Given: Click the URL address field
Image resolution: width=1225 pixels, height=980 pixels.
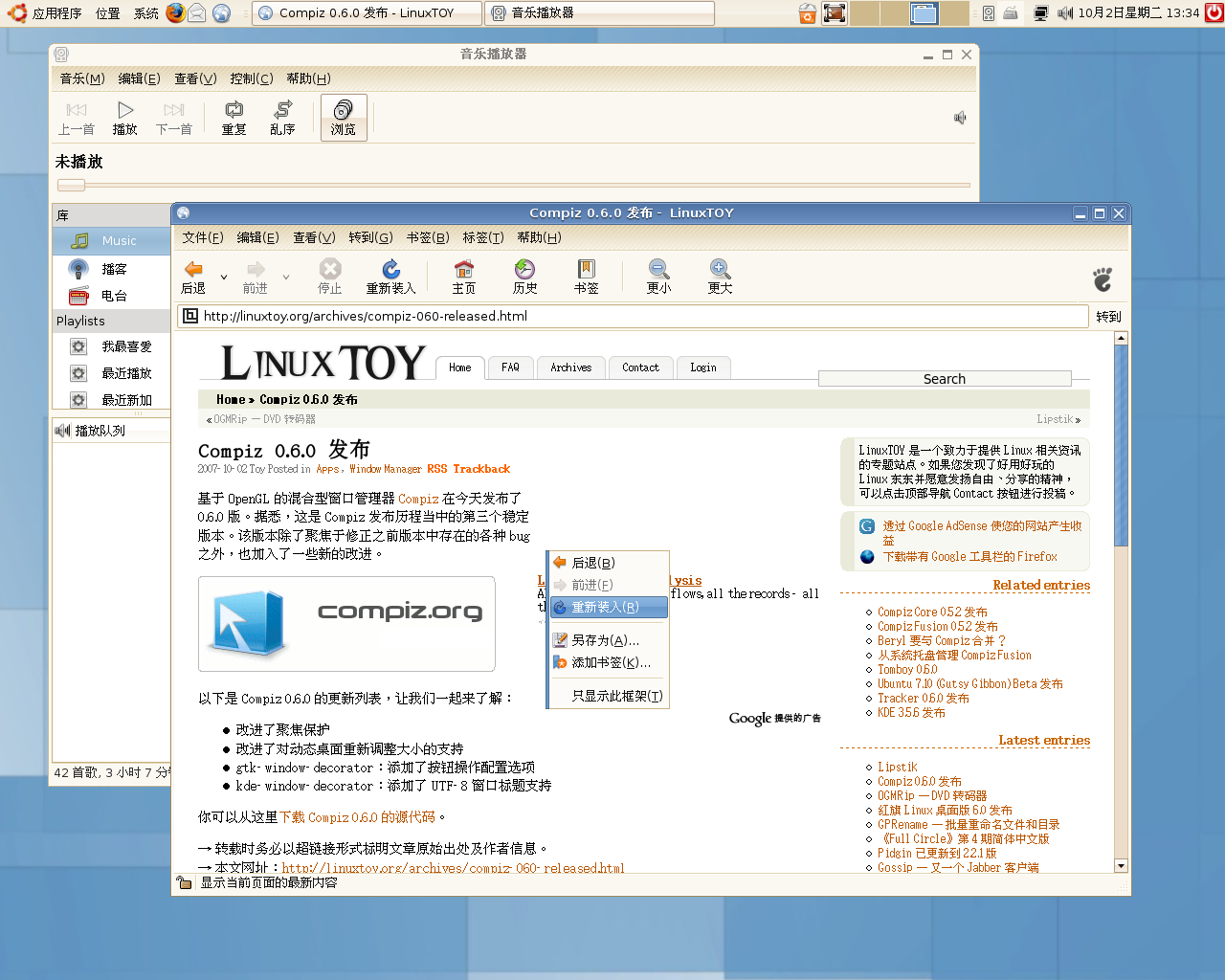Looking at the screenshot, I should tap(633, 316).
